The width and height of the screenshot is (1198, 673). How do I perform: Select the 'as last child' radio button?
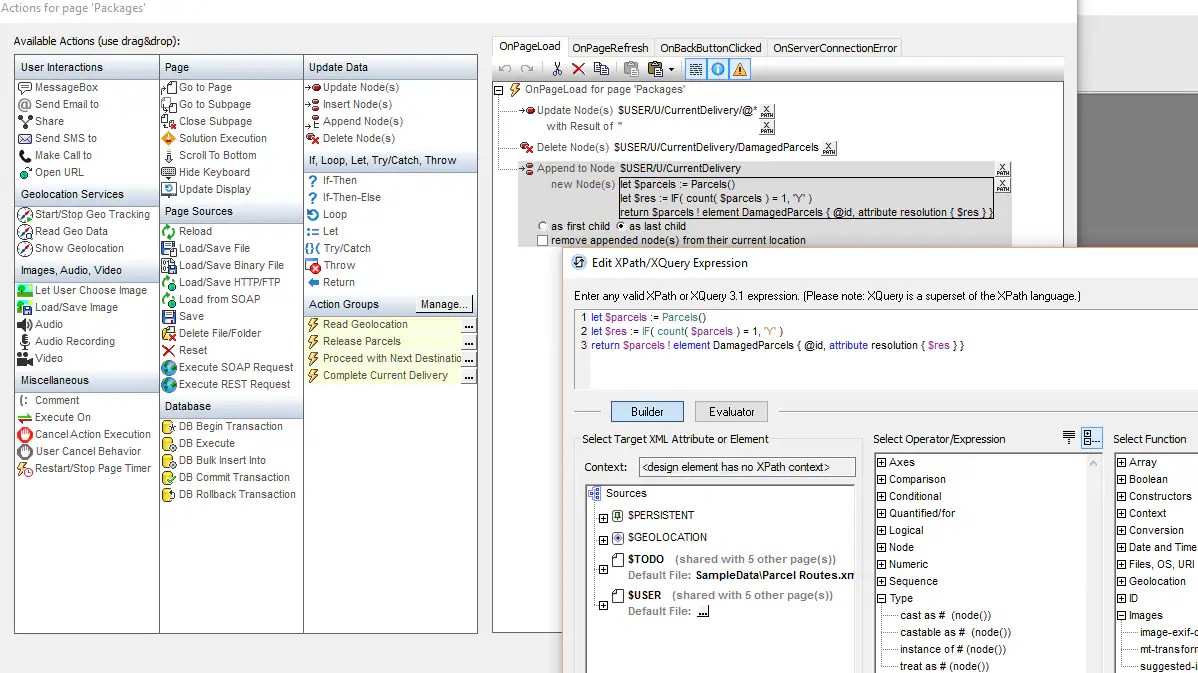click(x=620, y=226)
